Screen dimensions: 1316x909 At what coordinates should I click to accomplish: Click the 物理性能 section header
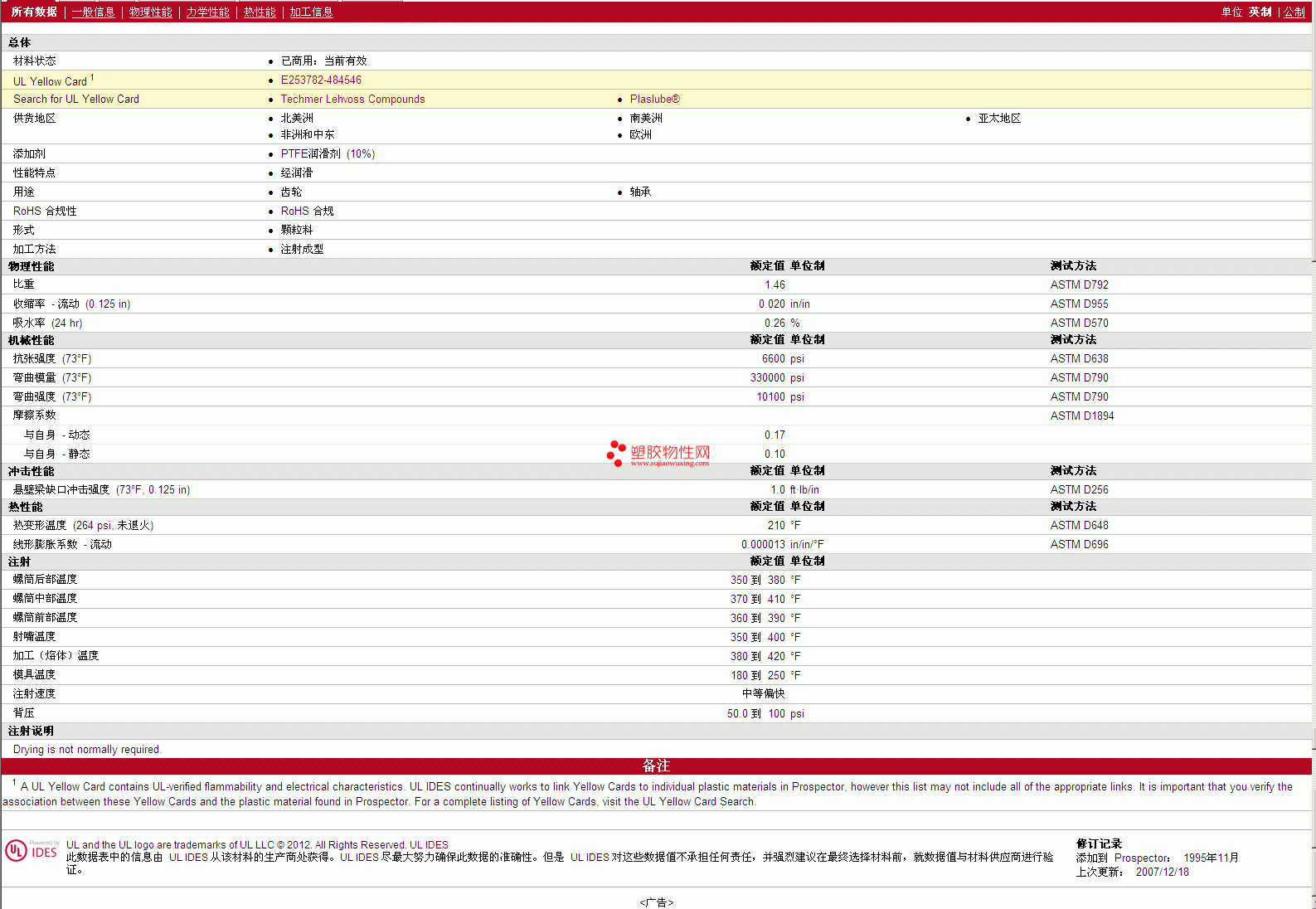coord(31,266)
